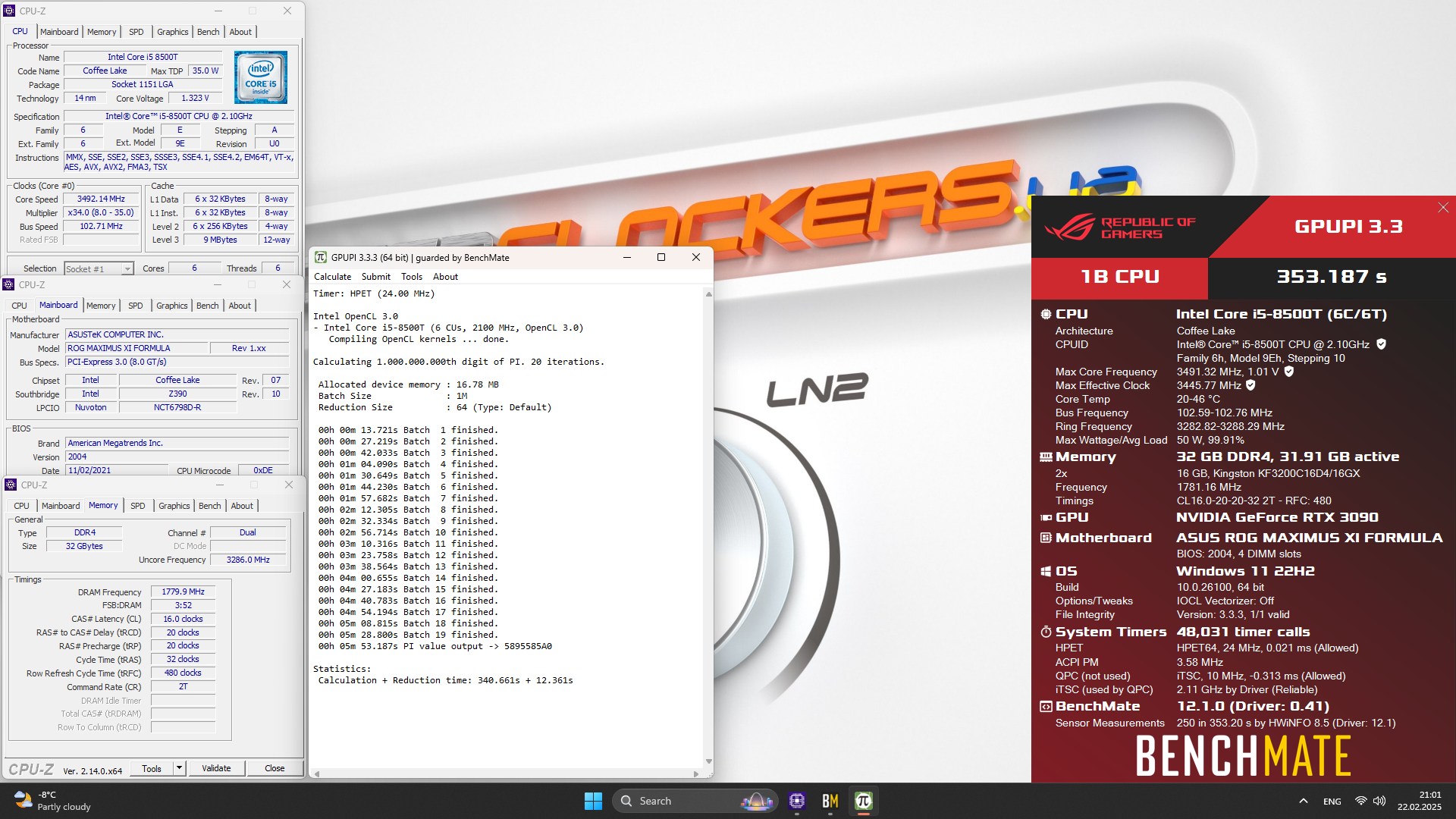Image resolution: width=1456 pixels, height=819 pixels.
Task: Click the BENCHMATE logo at panel bottom
Action: click(1243, 756)
